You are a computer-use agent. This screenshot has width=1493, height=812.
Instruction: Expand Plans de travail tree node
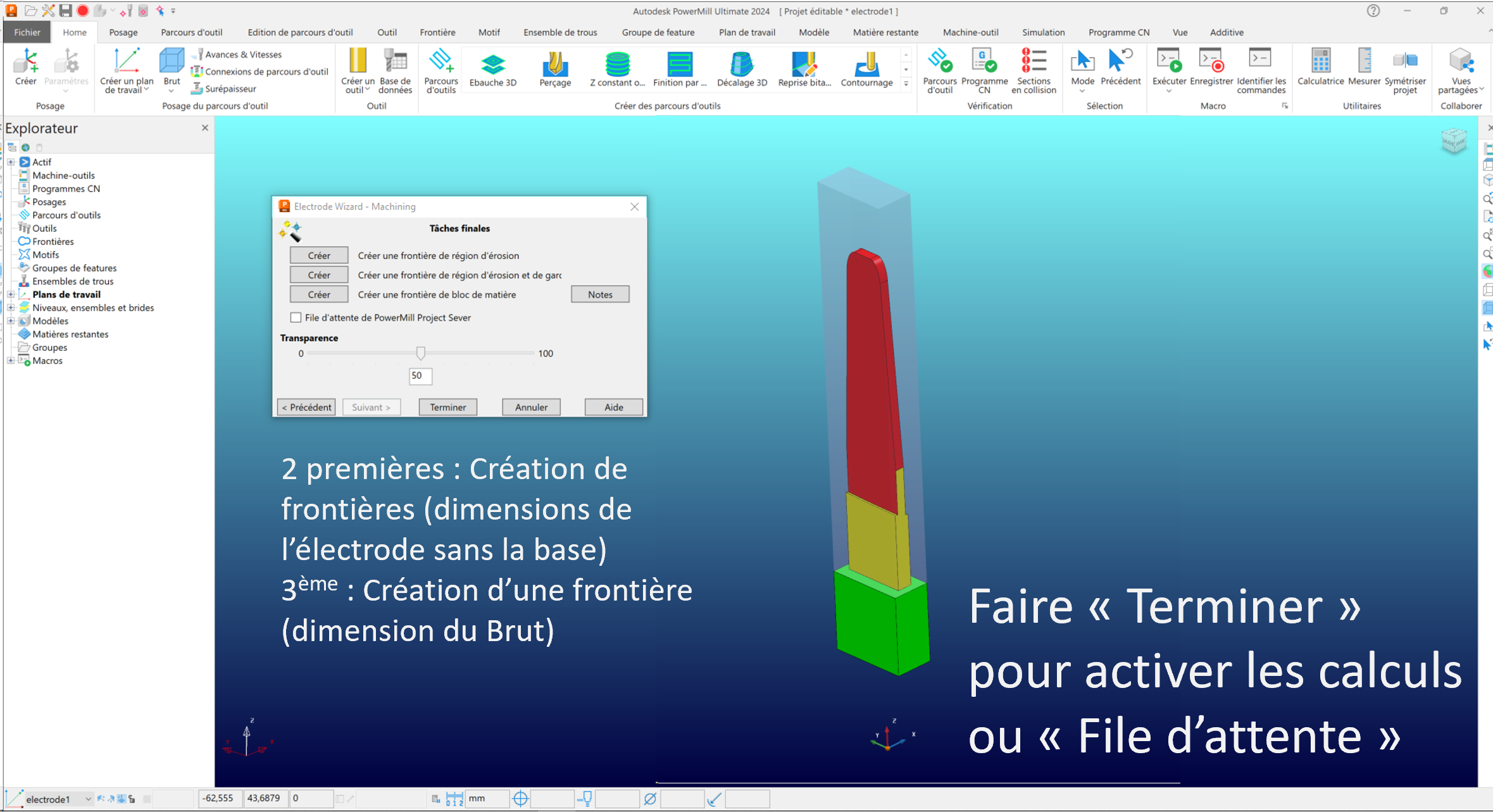pos(11,294)
